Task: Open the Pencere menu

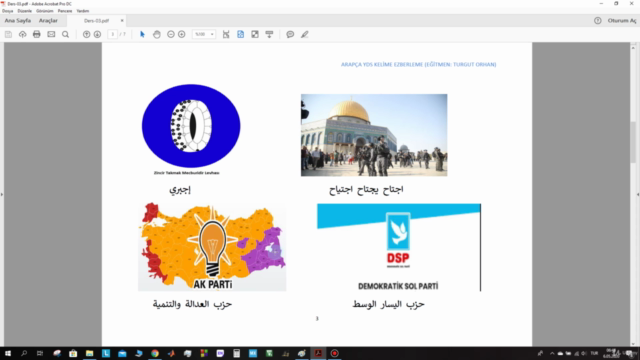Action: 65,11
